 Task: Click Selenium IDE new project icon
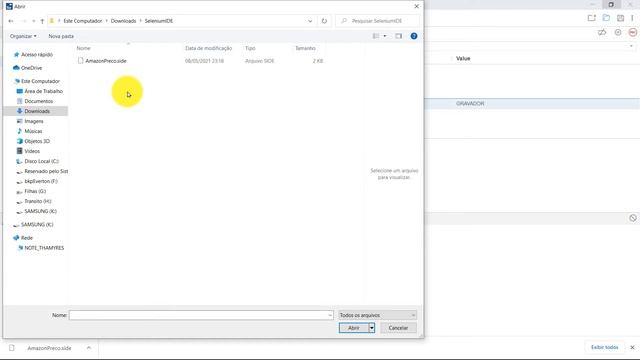pos(591,18)
